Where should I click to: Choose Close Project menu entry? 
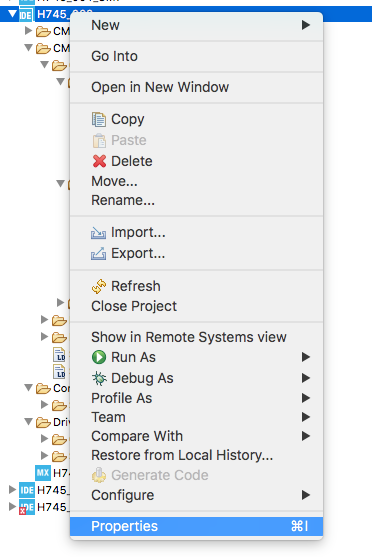(196, 306)
